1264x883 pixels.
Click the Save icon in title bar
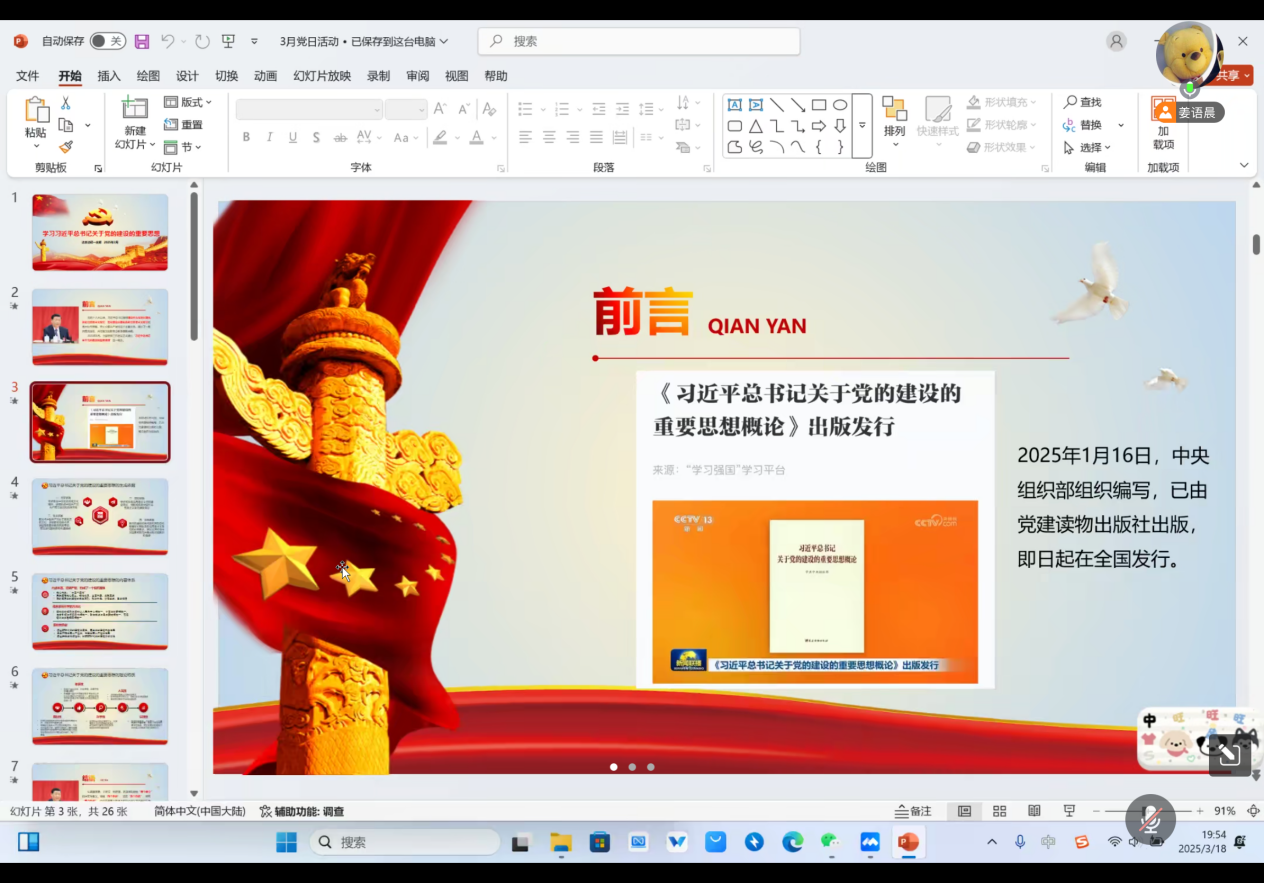(x=142, y=41)
